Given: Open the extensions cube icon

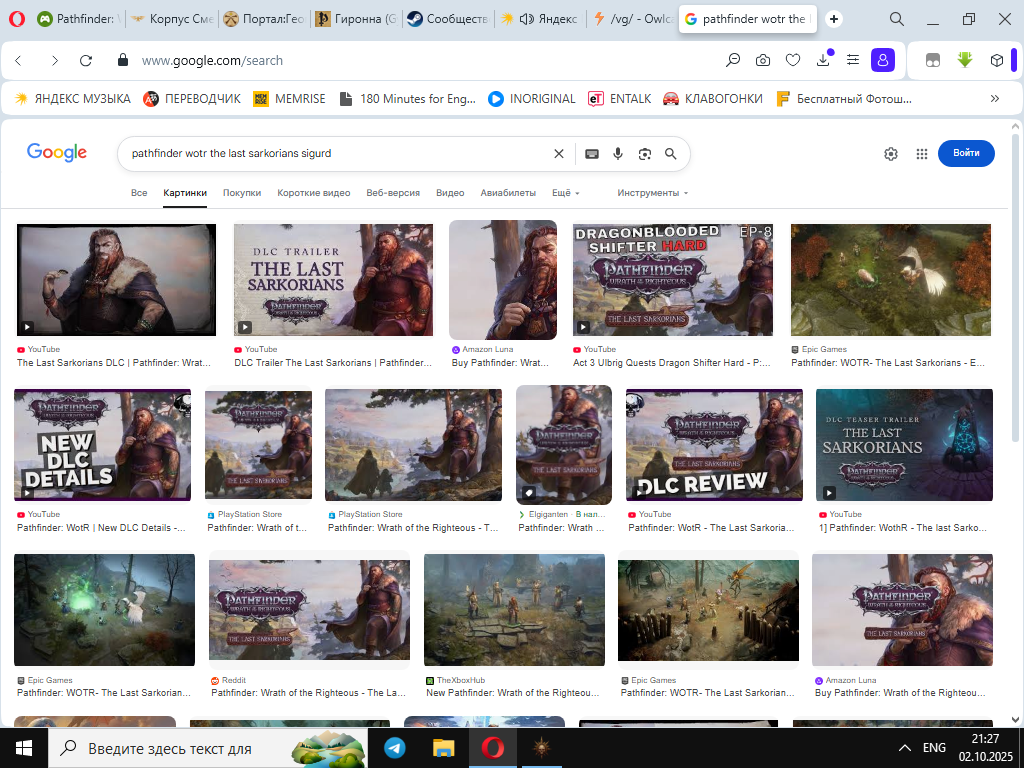Looking at the screenshot, I should tap(996, 60).
